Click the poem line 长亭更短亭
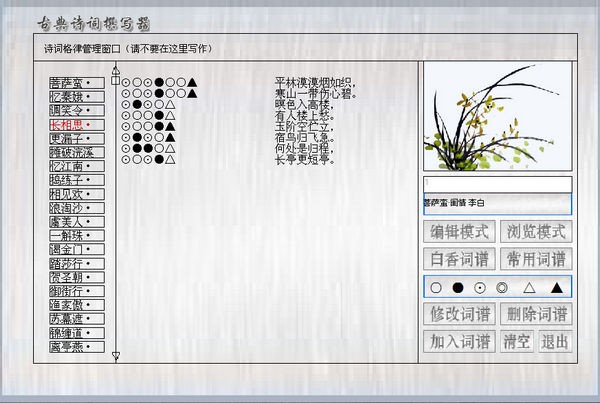Image resolution: width=600 pixels, height=403 pixels. coord(304,160)
